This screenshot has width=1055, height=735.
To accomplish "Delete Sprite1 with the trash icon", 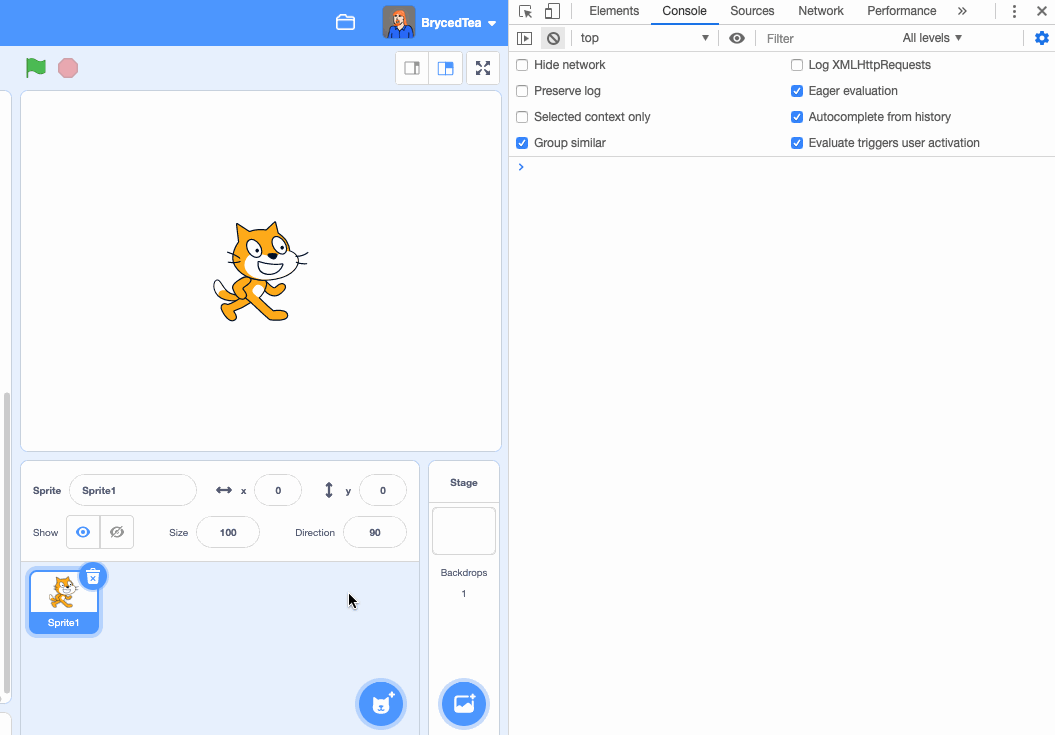I will pyautogui.click(x=93, y=576).
